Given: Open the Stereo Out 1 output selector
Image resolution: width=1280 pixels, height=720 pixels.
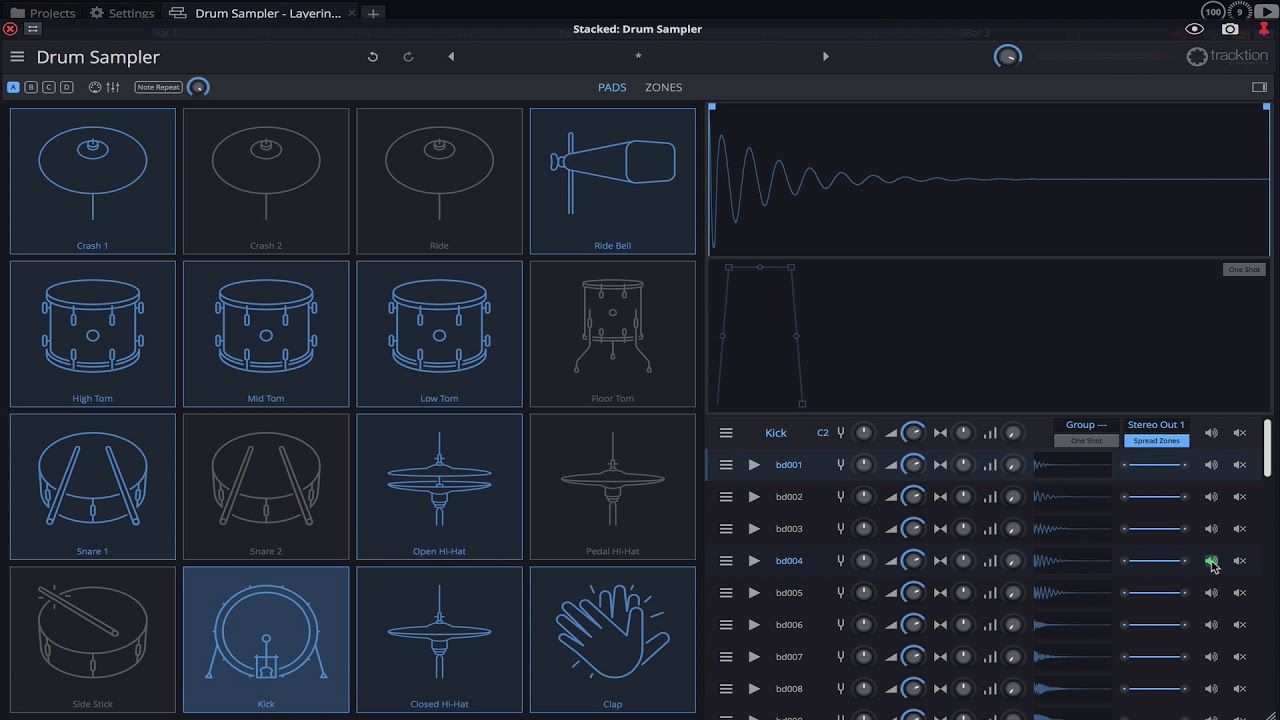Looking at the screenshot, I should pyautogui.click(x=1156, y=425).
